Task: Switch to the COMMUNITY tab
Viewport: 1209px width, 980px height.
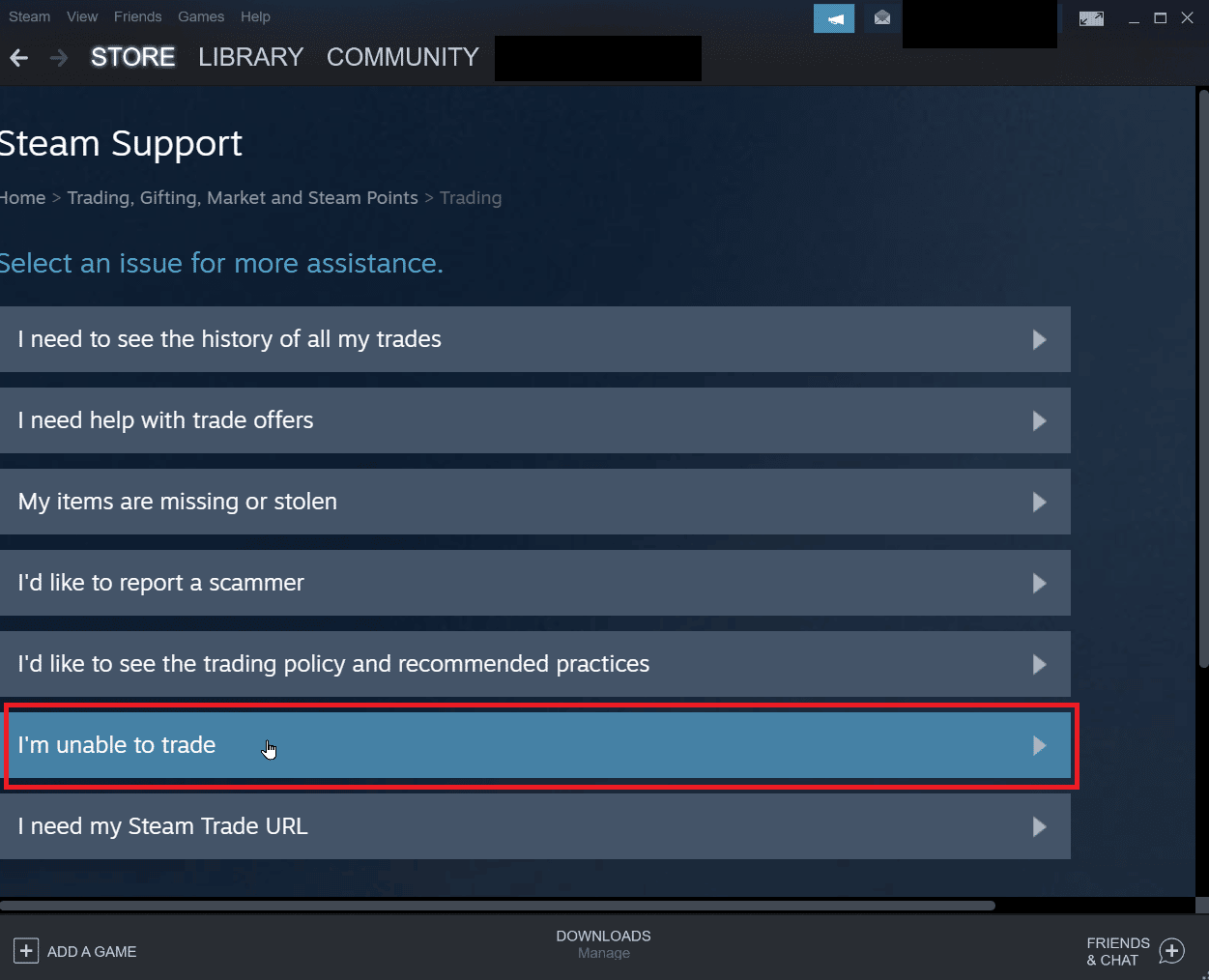Action: coord(402,57)
